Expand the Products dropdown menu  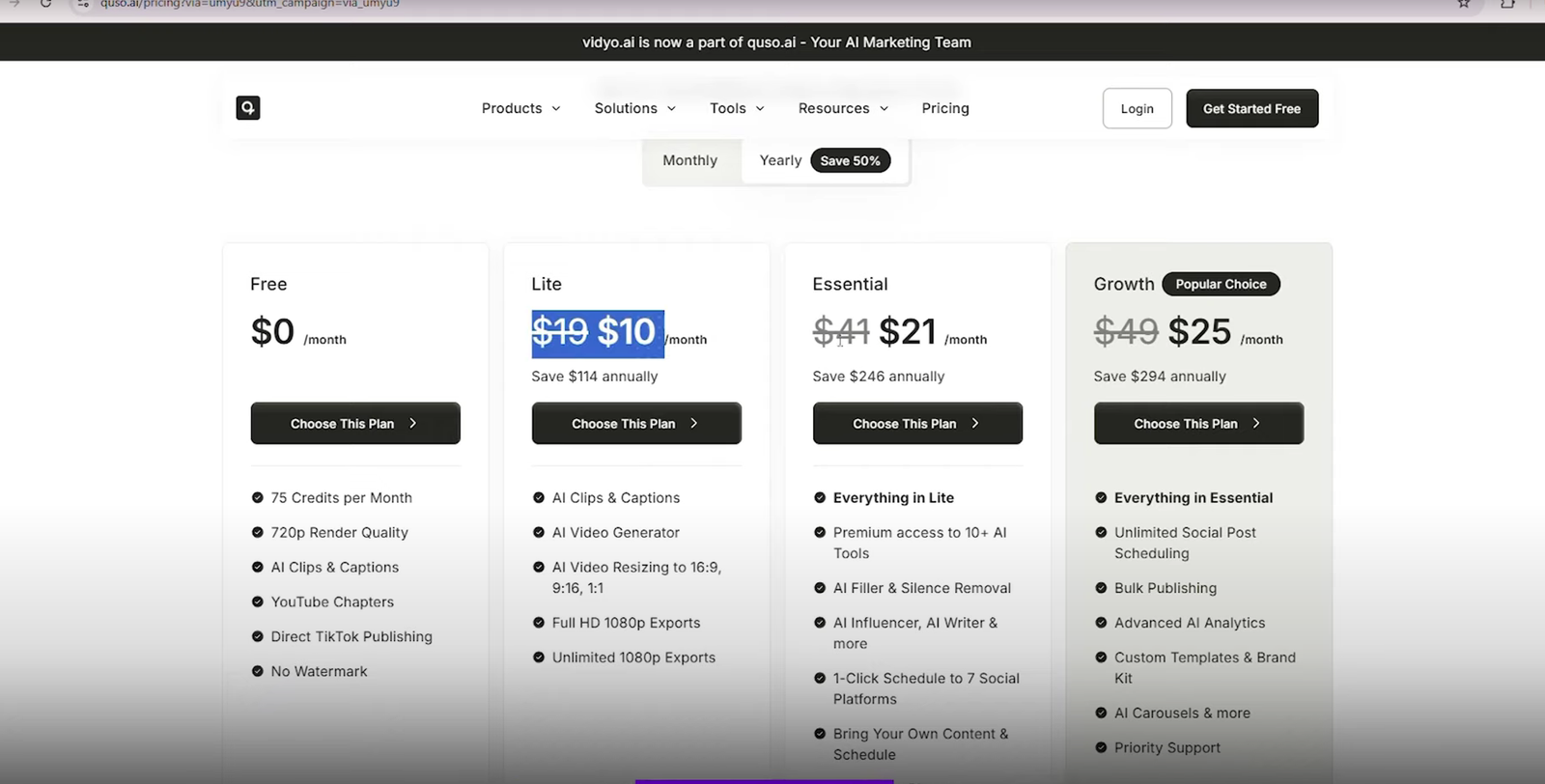(x=520, y=108)
